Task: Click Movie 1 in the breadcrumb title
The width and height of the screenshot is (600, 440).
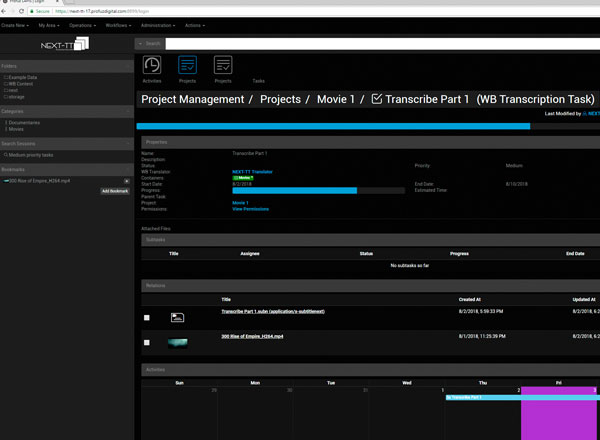Action: [336, 99]
